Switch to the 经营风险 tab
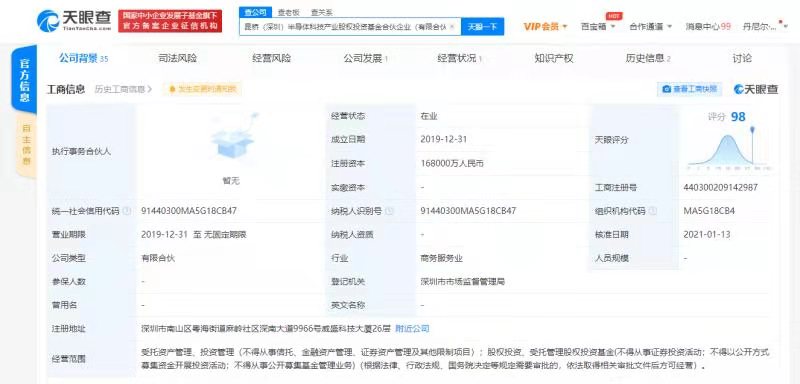800x384 pixels. pos(271,59)
